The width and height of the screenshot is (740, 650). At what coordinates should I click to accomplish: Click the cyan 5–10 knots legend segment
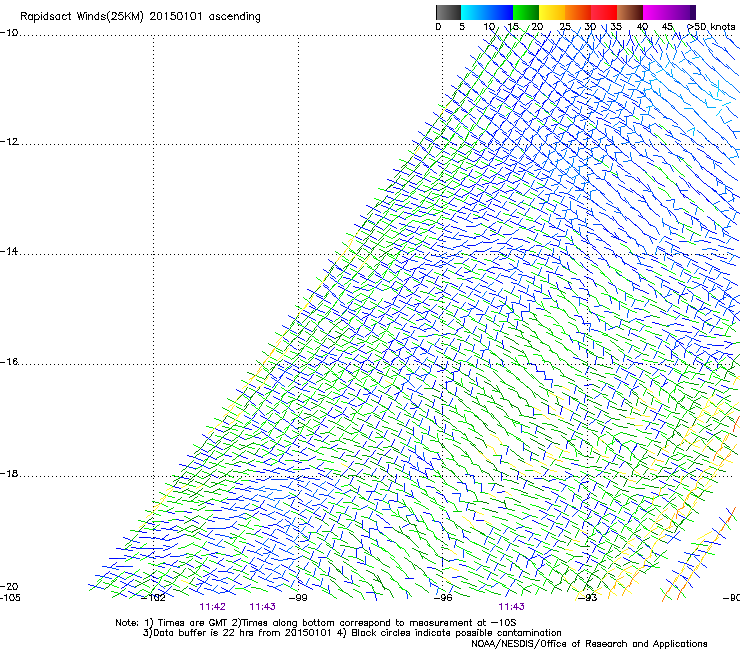click(473, 12)
